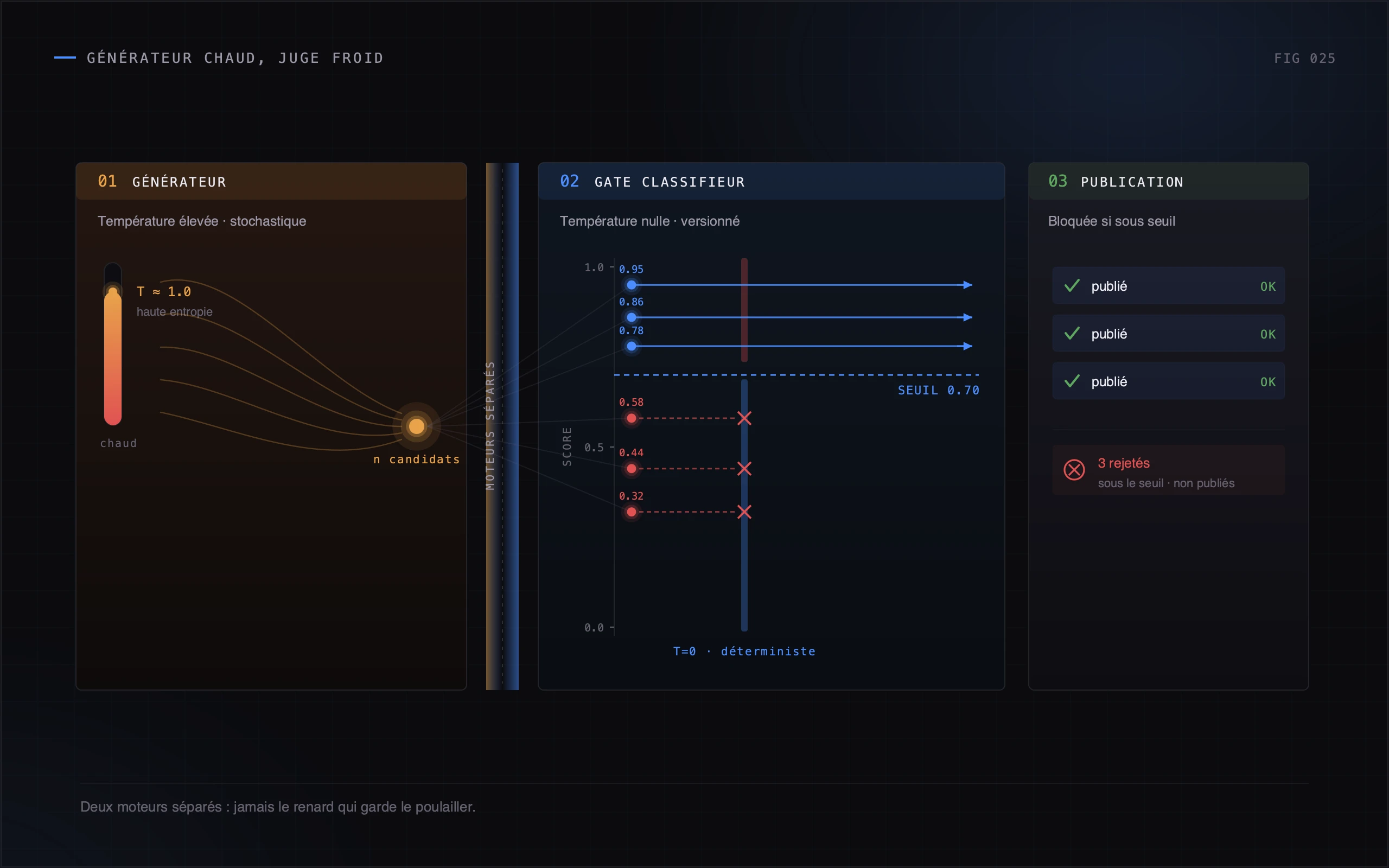Click the temperature thermometer bar
The image size is (1389, 868).
coord(112,344)
